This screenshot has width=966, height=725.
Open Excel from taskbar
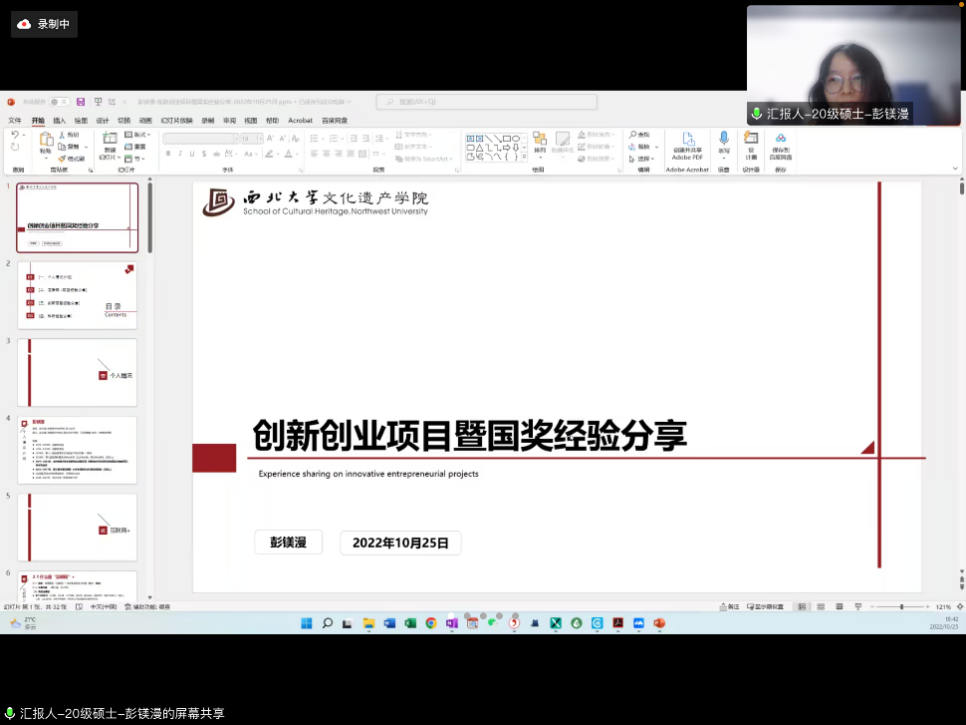pos(410,623)
